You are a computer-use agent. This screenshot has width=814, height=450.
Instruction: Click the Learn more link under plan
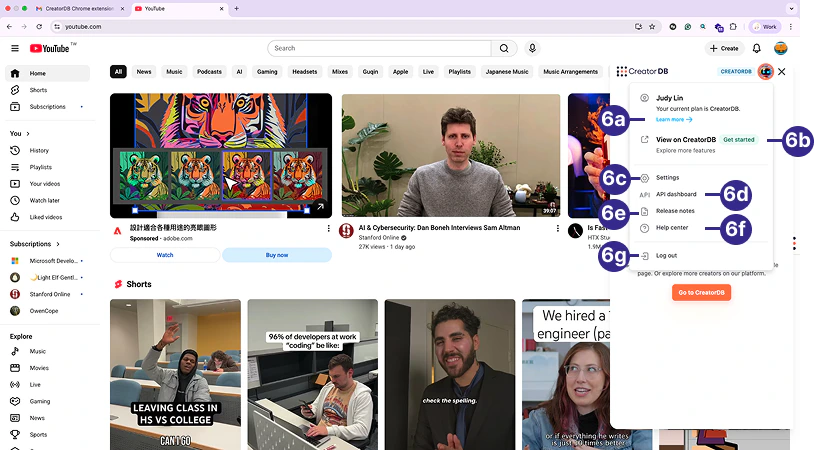click(674, 119)
